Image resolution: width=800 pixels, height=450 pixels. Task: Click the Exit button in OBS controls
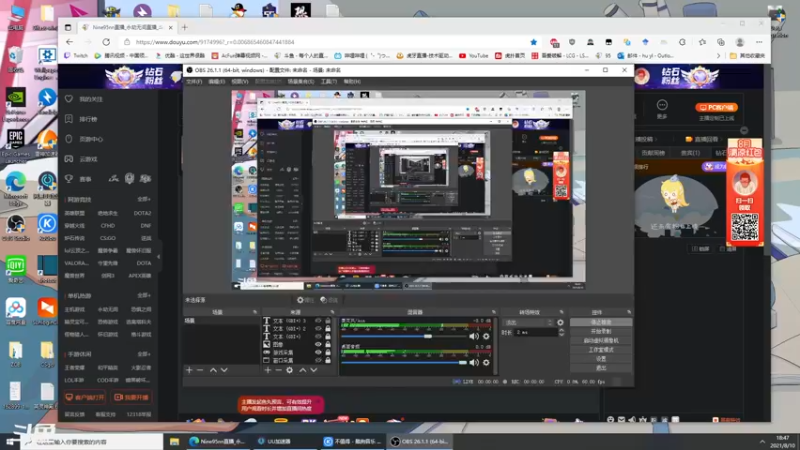point(601,367)
